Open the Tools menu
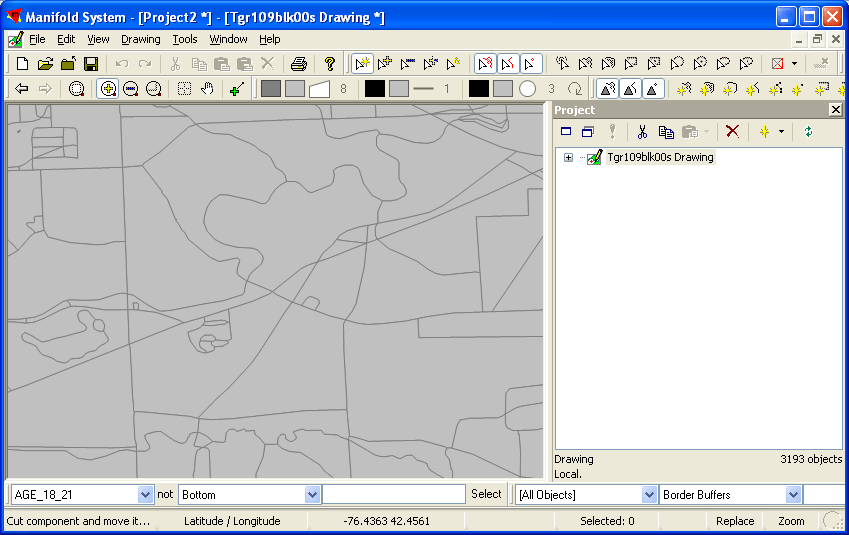This screenshot has height=535, width=849. 185,39
